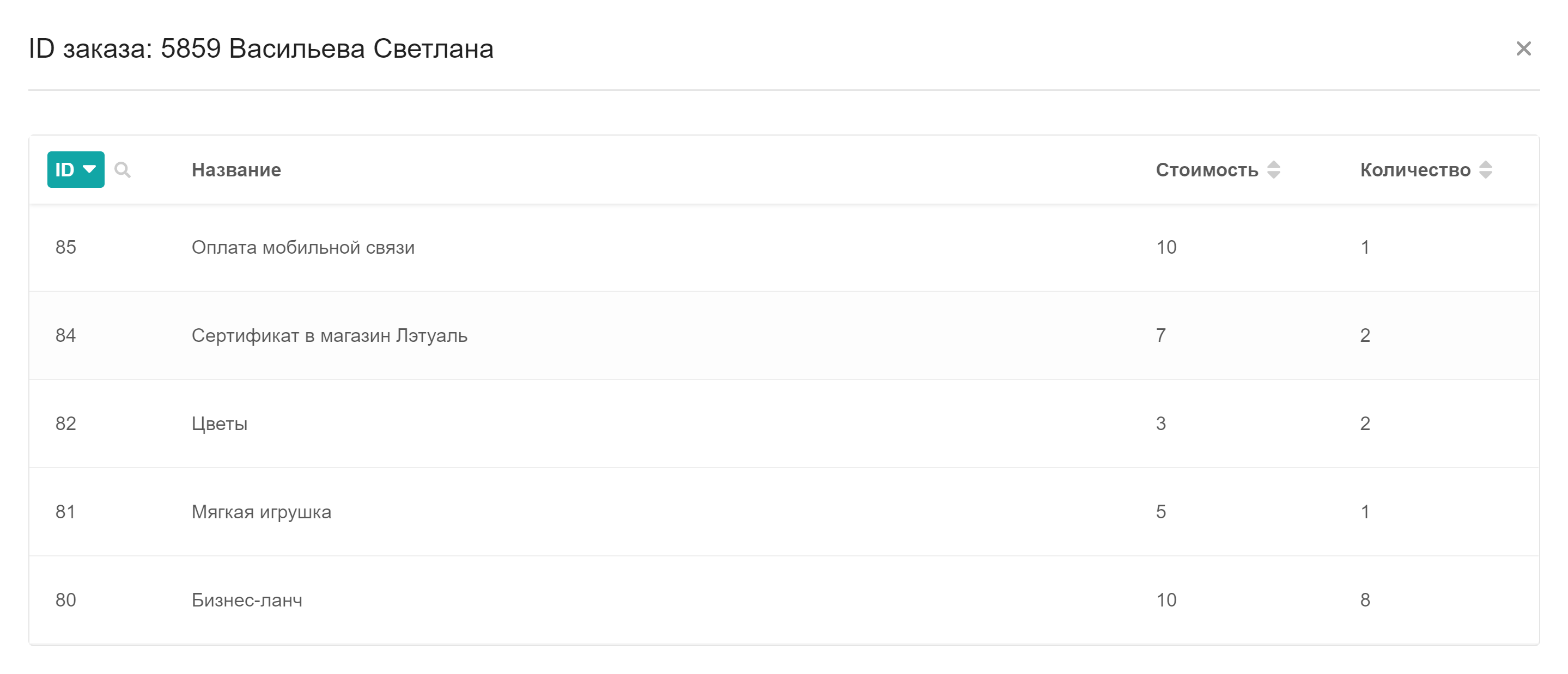Select row Оплата мобильной связи
Image resolution: width=1568 pixels, height=674 pixels.
[x=784, y=248]
